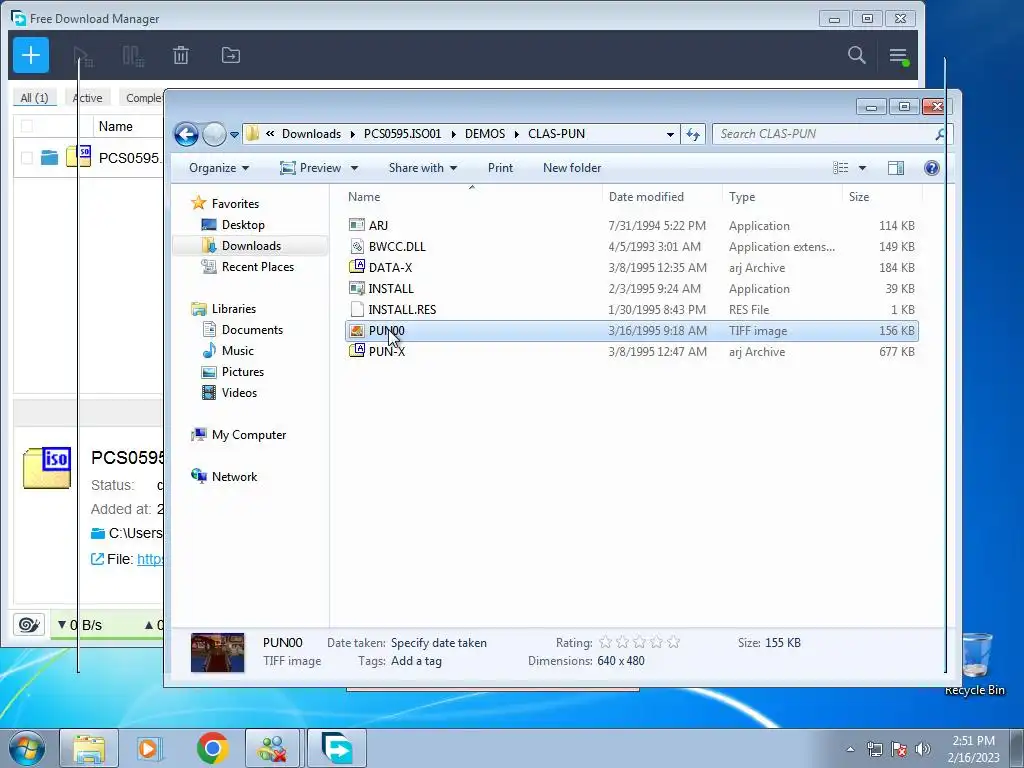
Task: Toggle snail mode icon at bottom
Action: 29,625
